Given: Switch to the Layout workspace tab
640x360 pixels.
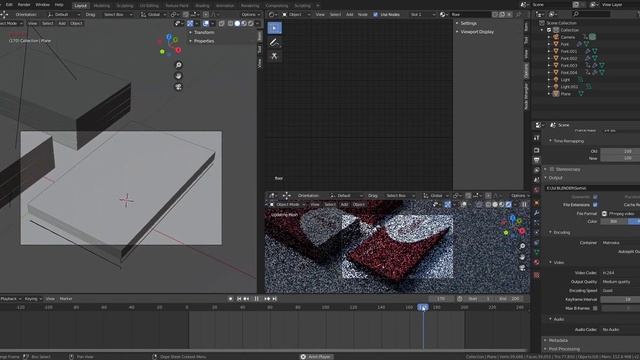Looking at the screenshot, I should [81, 6].
